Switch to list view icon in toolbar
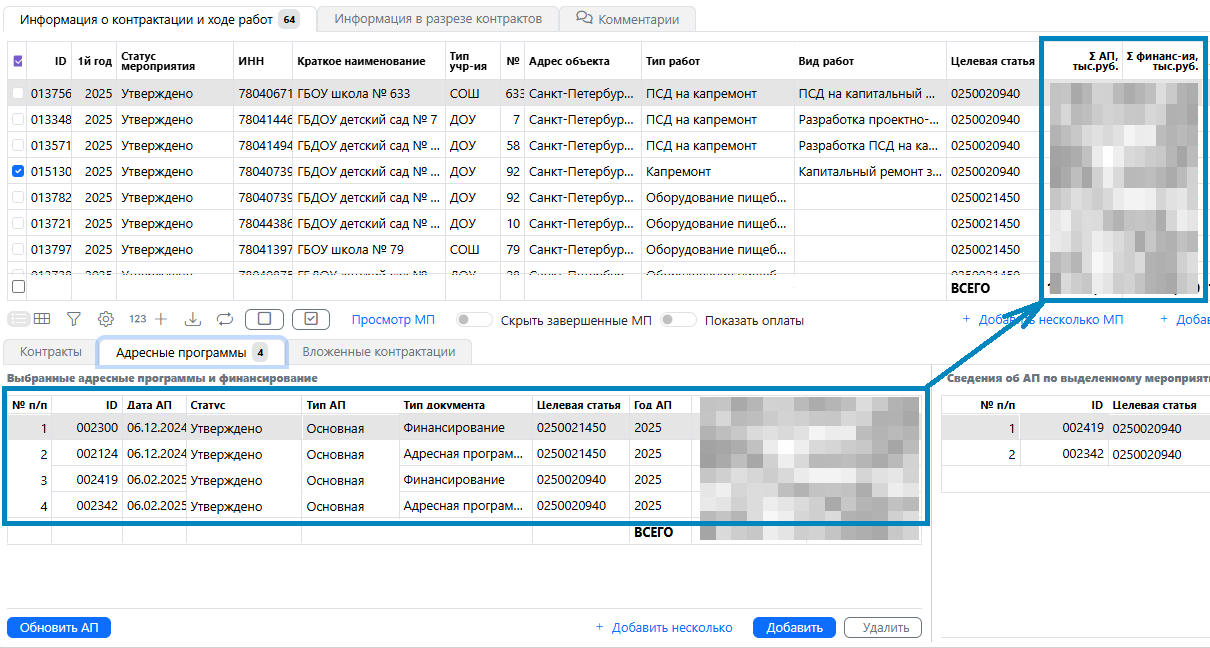 coord(18,319)
